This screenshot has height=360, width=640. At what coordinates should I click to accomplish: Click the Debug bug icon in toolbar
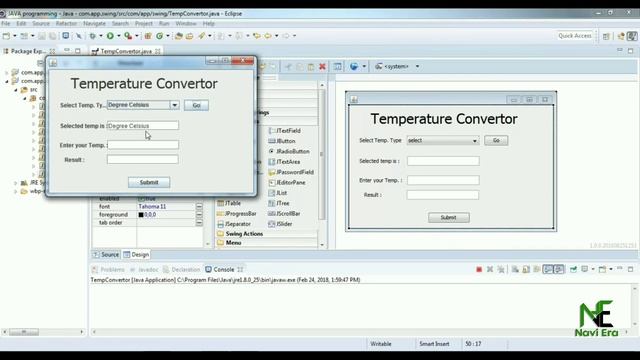point(93,36)
